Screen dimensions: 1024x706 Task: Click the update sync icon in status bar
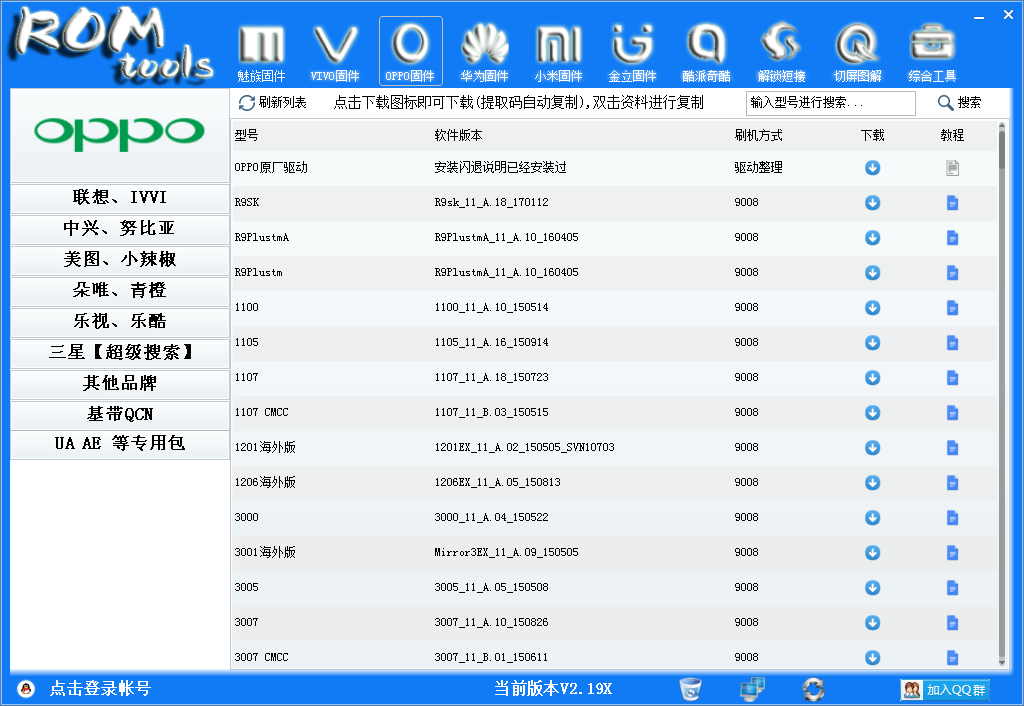[813, 688]
